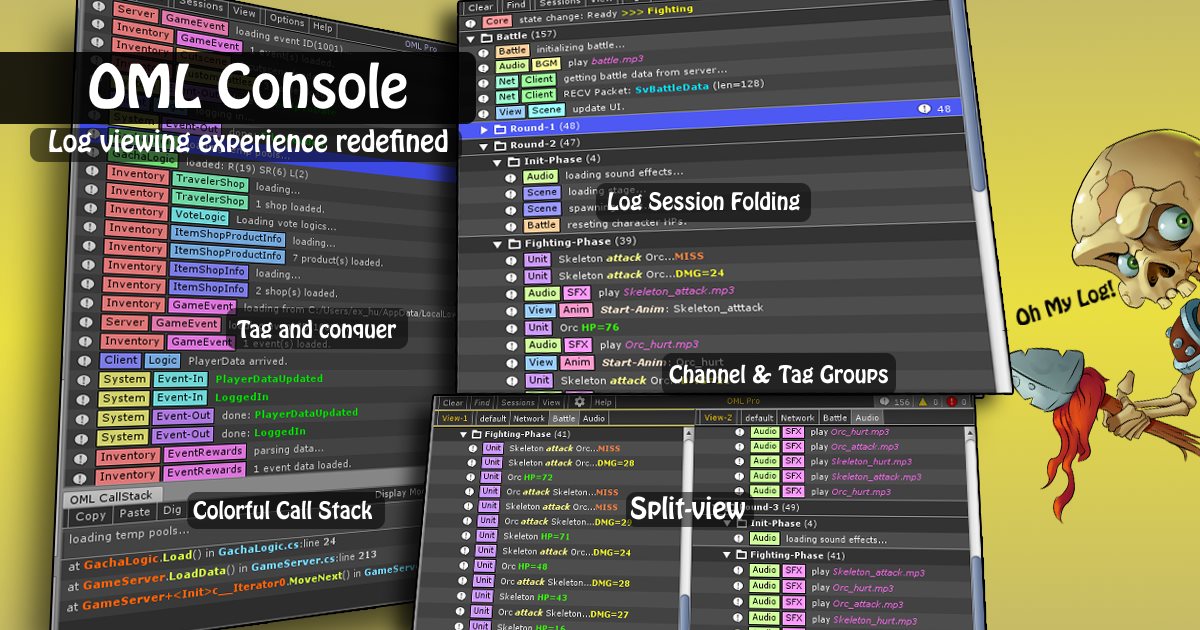Click the Clear button in the top console
1200x630 pixels.
[x=479, y=7]
